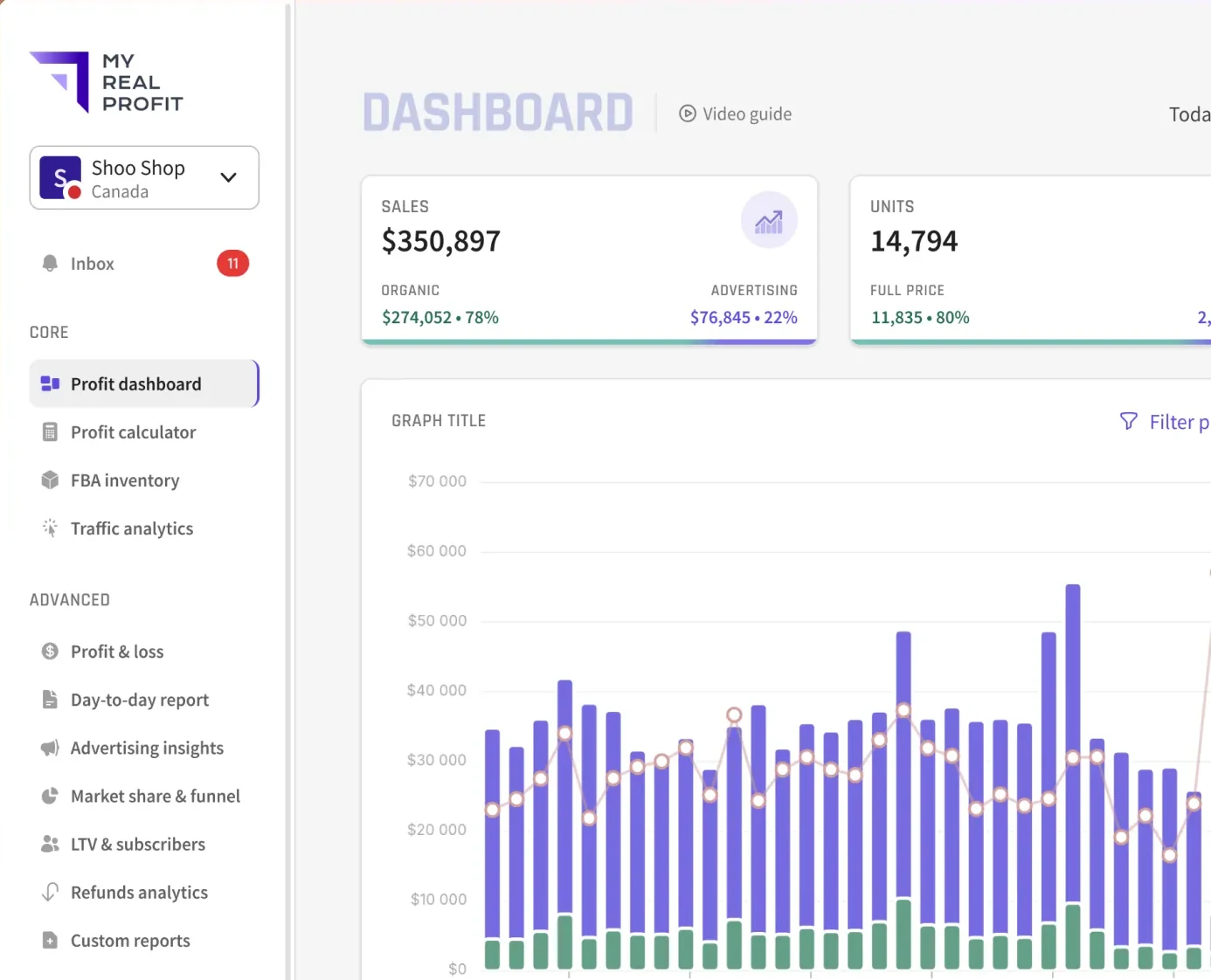The image size is (1211, 980).
Task: Click the Video guide play icon
Action: (688, 114)
